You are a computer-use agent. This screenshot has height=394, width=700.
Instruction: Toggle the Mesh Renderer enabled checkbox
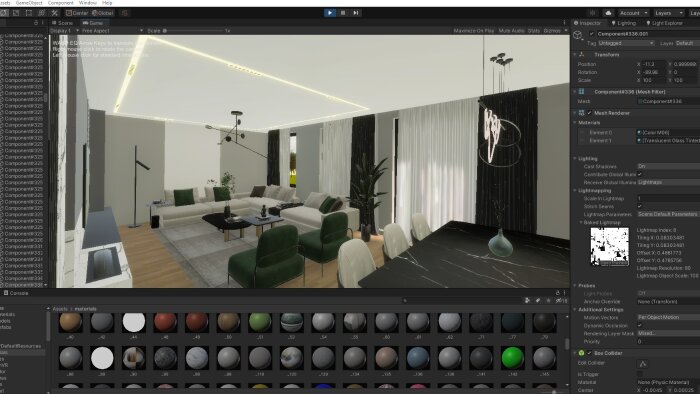(x=589, y=113)
